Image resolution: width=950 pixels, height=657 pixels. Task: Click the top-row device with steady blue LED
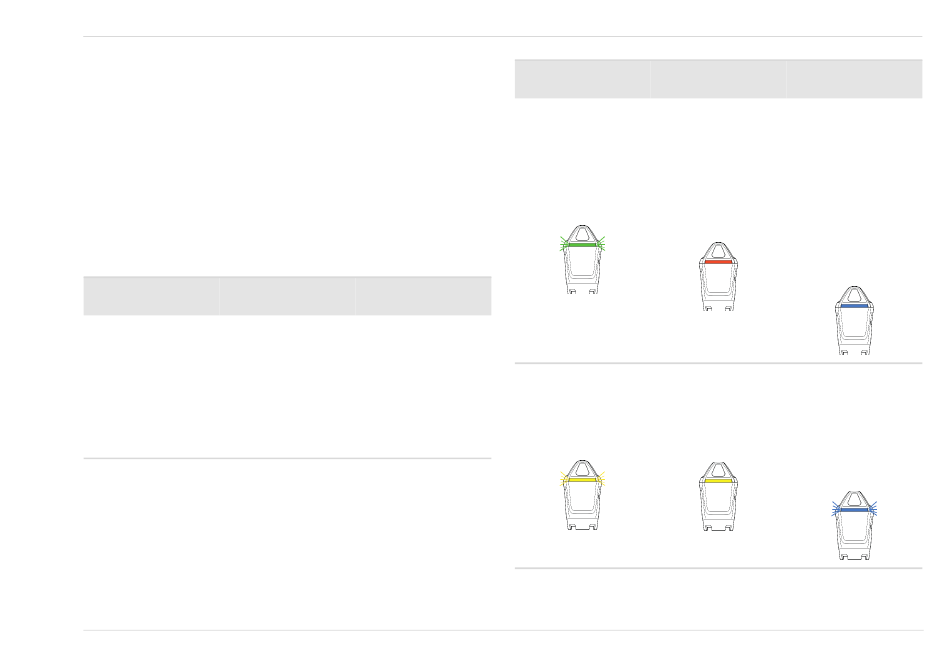[854, 320]
